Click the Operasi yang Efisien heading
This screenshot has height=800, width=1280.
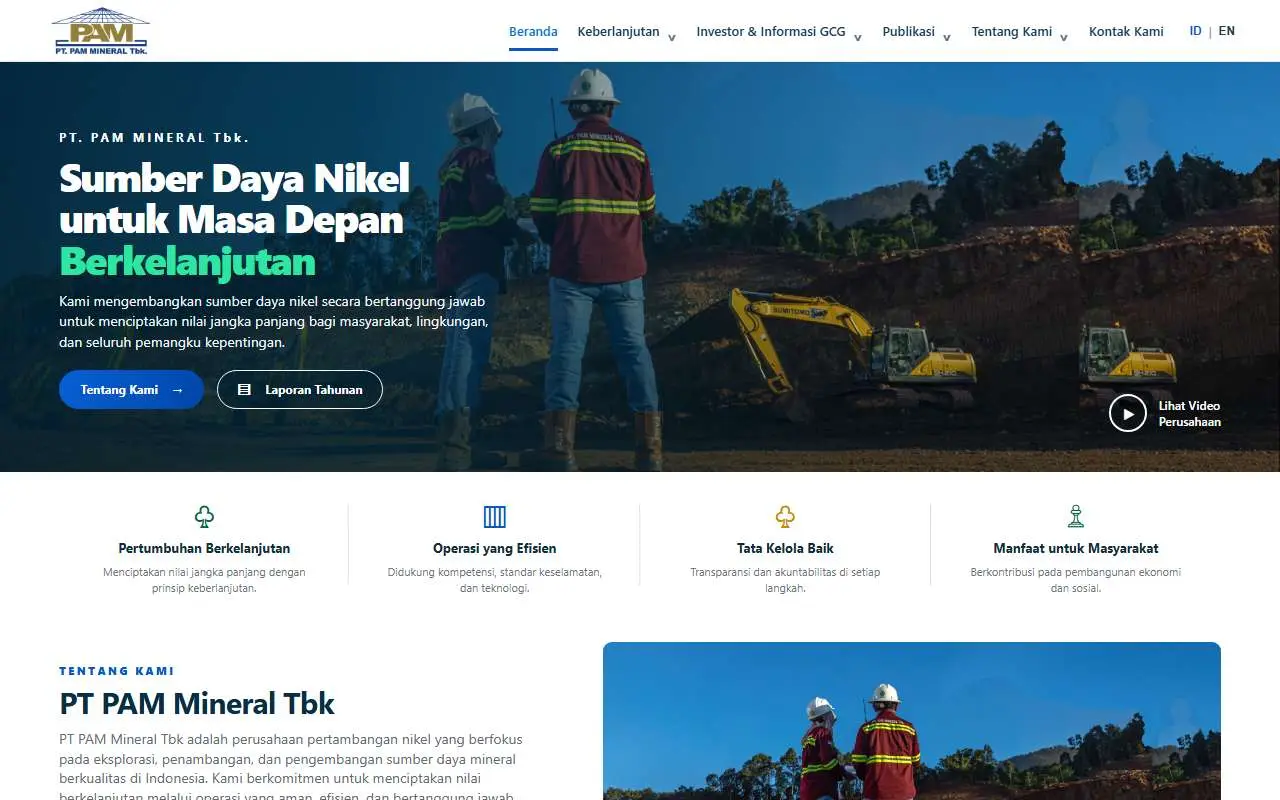coord(495,548)
